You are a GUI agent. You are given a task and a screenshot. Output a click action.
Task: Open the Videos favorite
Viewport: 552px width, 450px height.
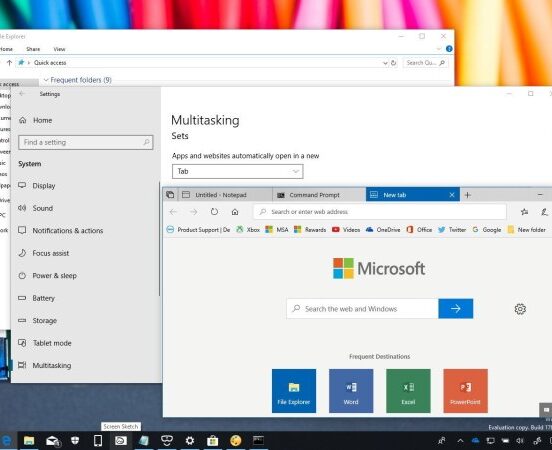pyautogui.click(x=346, y=230)
